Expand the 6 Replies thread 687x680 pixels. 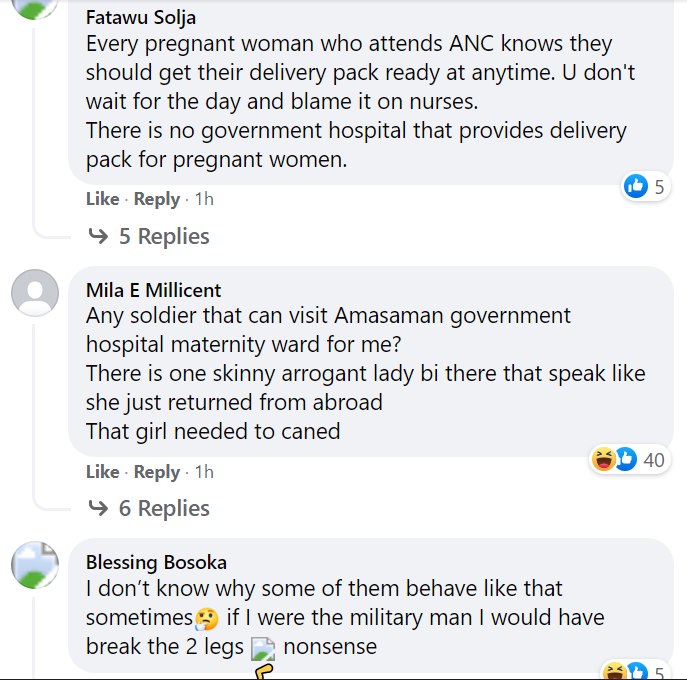point(163,509)
